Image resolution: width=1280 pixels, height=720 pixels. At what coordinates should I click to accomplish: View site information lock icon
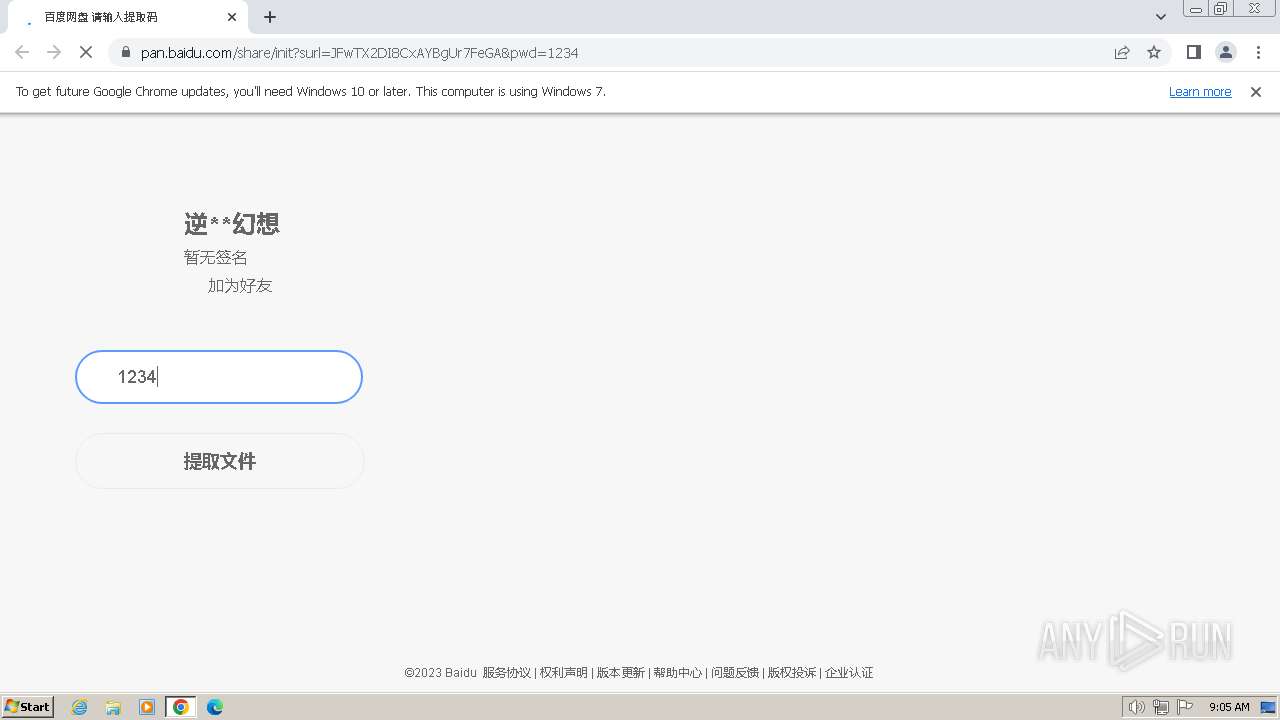coord(126,52)
